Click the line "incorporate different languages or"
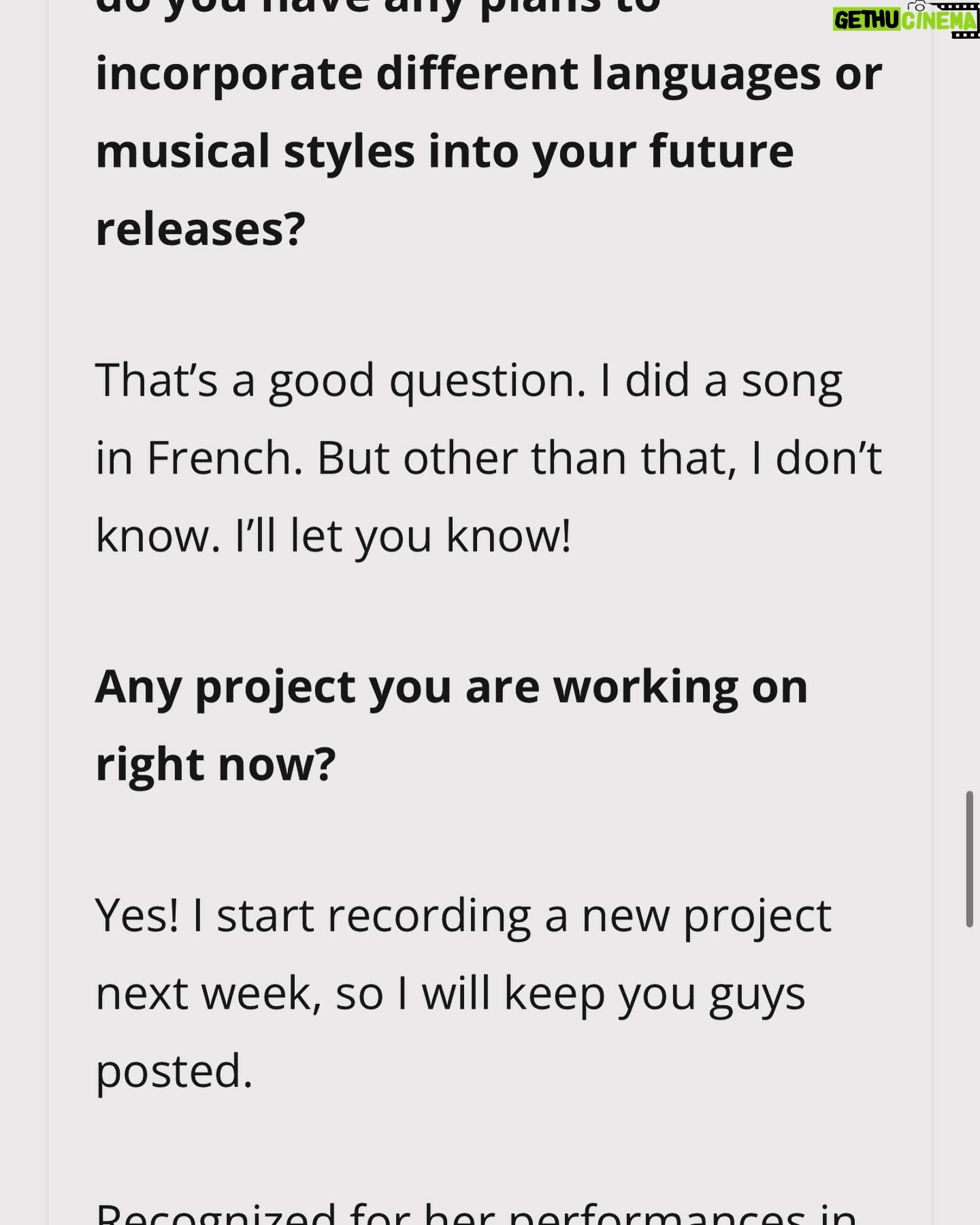Image resolution: width=980 pixels, height=1225 pixels. tap(489, 74)
